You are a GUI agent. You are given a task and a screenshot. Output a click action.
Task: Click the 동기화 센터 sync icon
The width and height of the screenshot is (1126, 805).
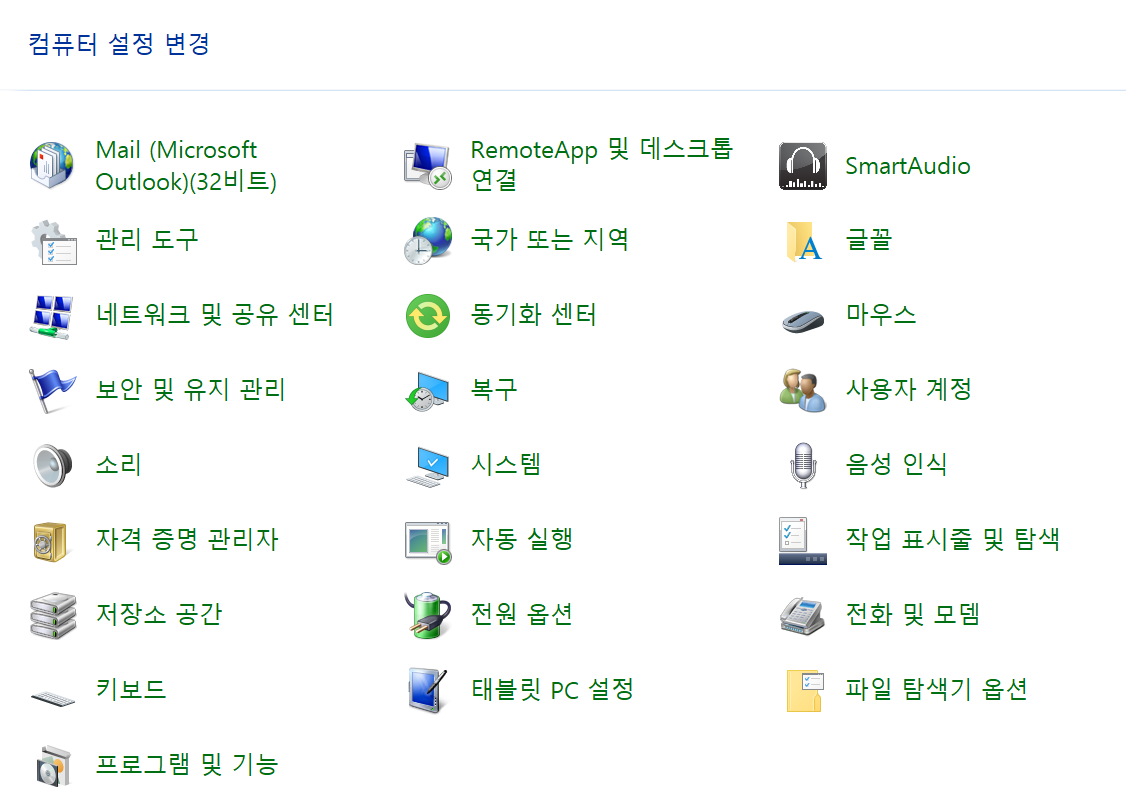(x=428, y=315)
